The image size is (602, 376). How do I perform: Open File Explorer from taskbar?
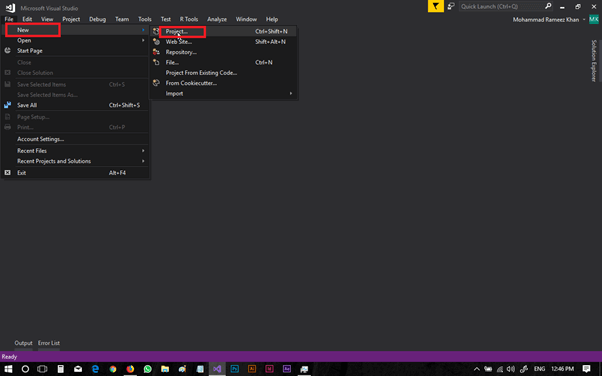coord(165,369)
